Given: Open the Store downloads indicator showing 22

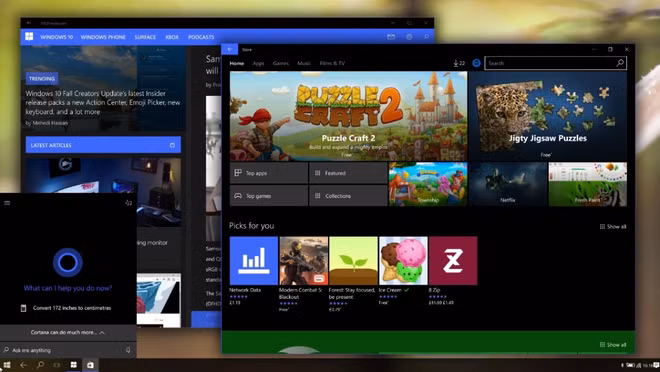Looking at the screenshot, I should coord(459,63).
